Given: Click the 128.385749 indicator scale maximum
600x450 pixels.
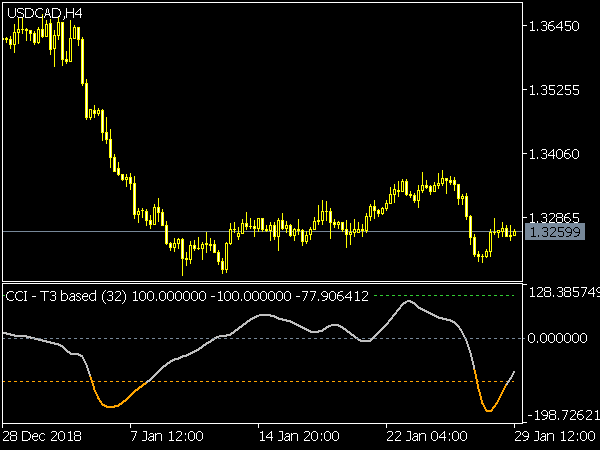Looking at the screenshot, I should [564, 293].
